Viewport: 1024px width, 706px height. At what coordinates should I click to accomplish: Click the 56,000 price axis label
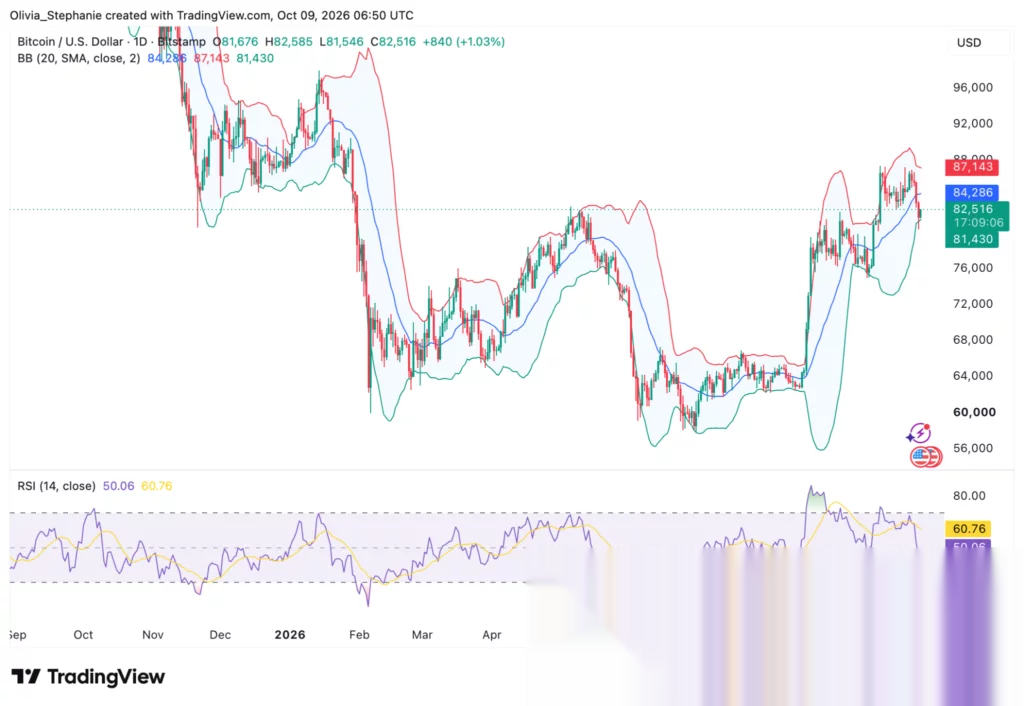pos(972,448)
